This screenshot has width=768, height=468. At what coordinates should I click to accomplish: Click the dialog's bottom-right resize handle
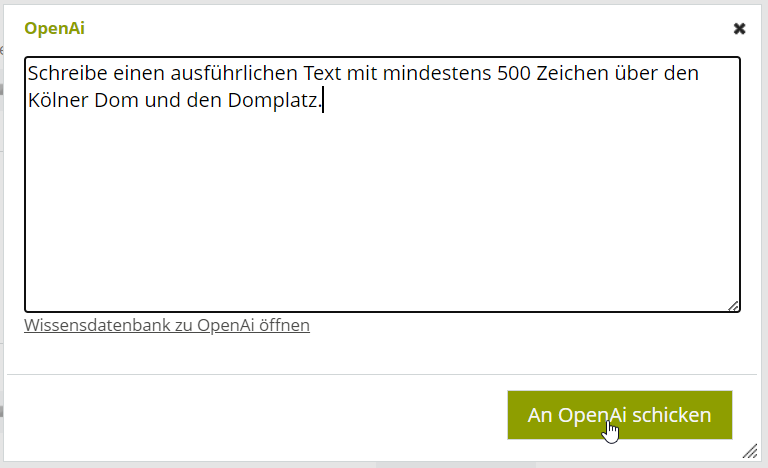(x=750, y=452)
